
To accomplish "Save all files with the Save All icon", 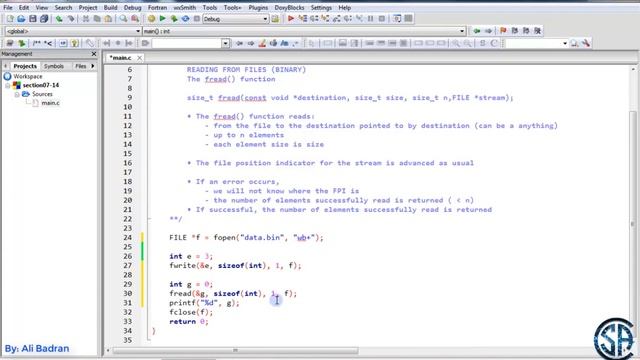I will [44, 19].
